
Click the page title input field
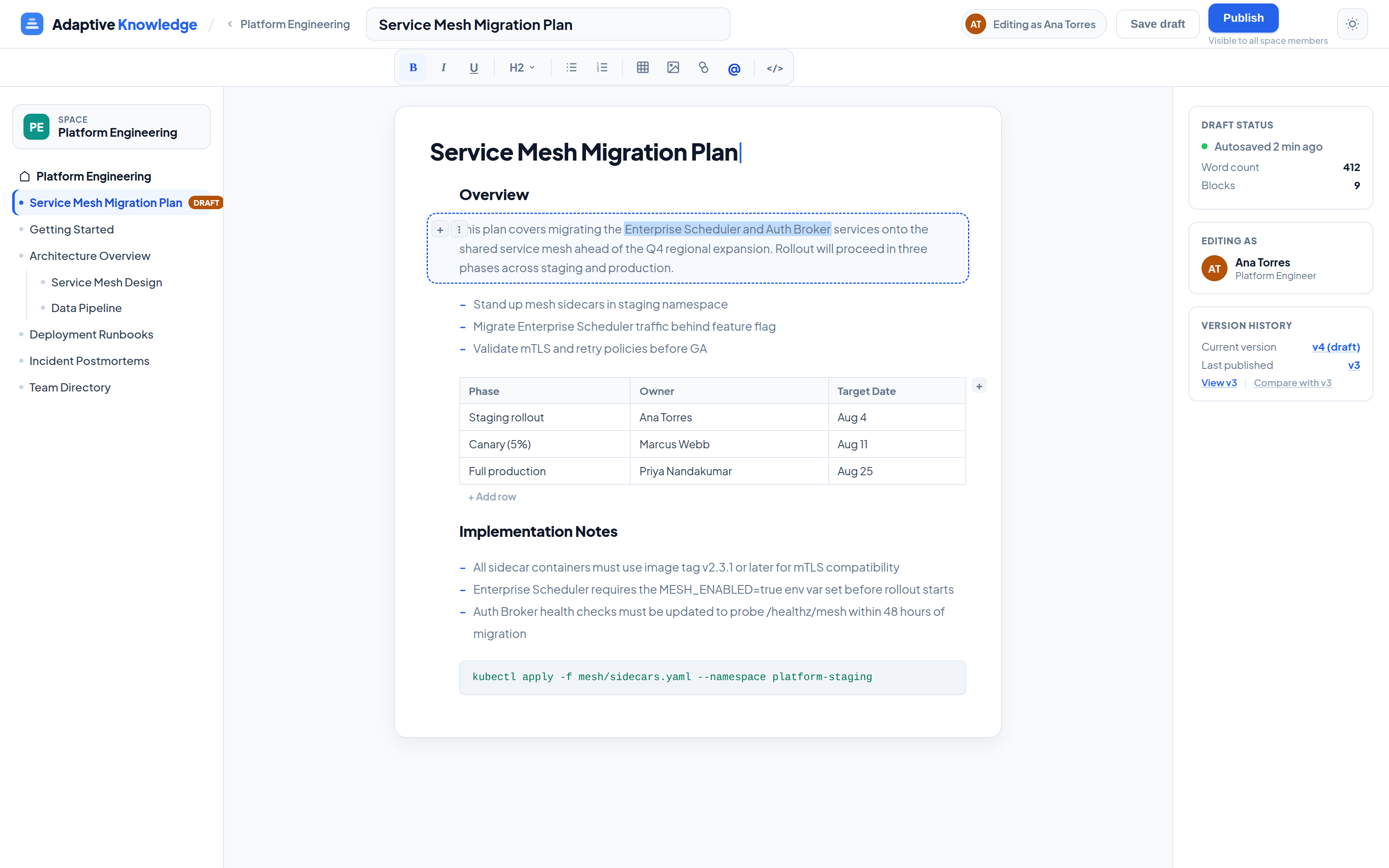coord(547,24)
